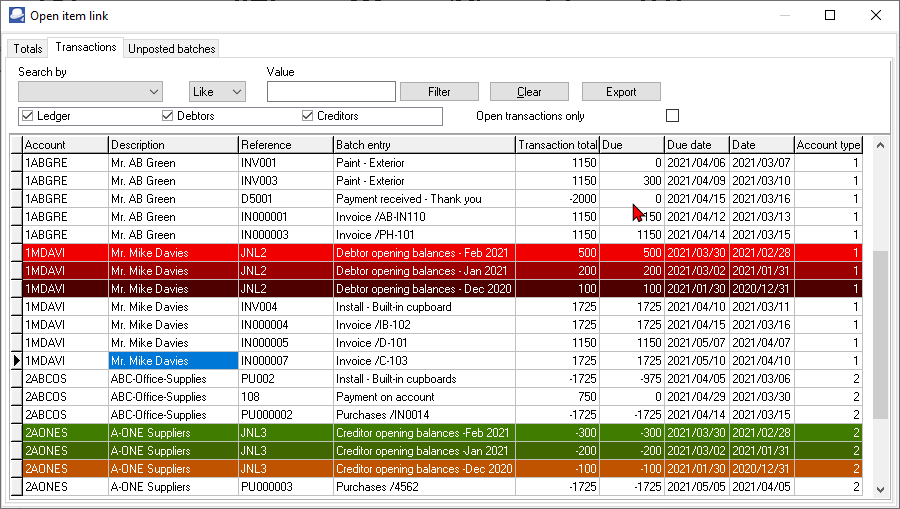Click 'Payment received - Thank you' cell
This screenshot has height=509, width=900.
tap(424, 199)
